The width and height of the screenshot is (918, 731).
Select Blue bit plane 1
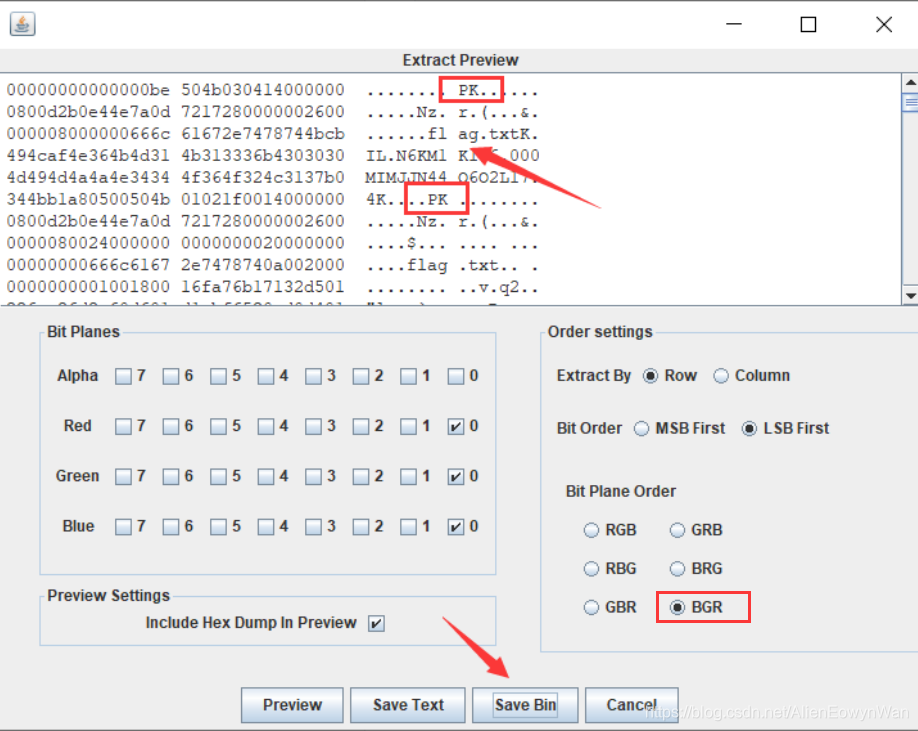408,527
